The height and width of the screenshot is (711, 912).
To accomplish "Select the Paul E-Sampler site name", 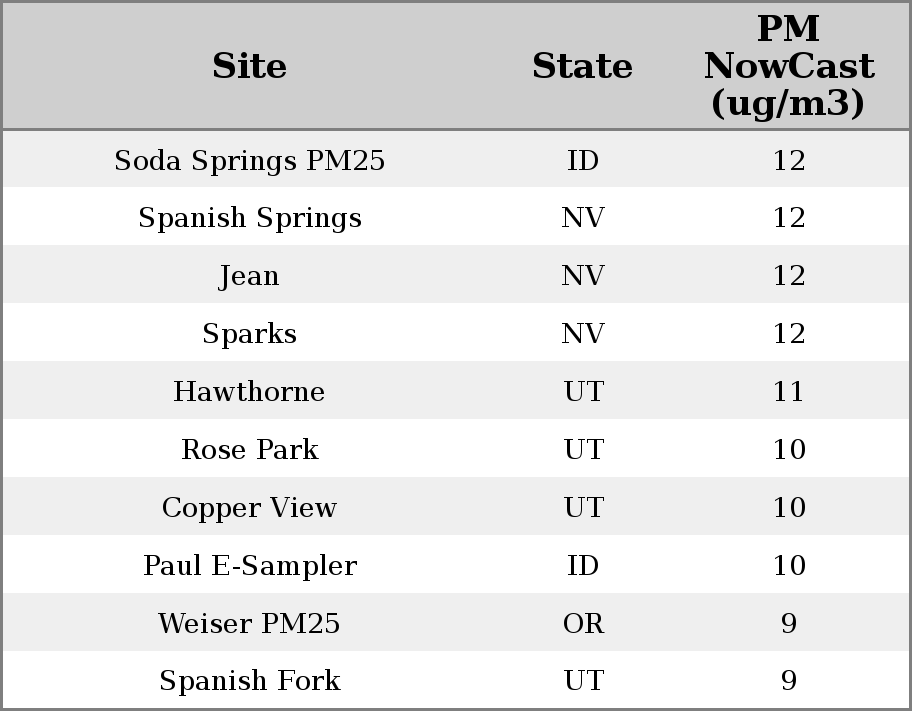I will pyautogui.click(x=249, y=565).
